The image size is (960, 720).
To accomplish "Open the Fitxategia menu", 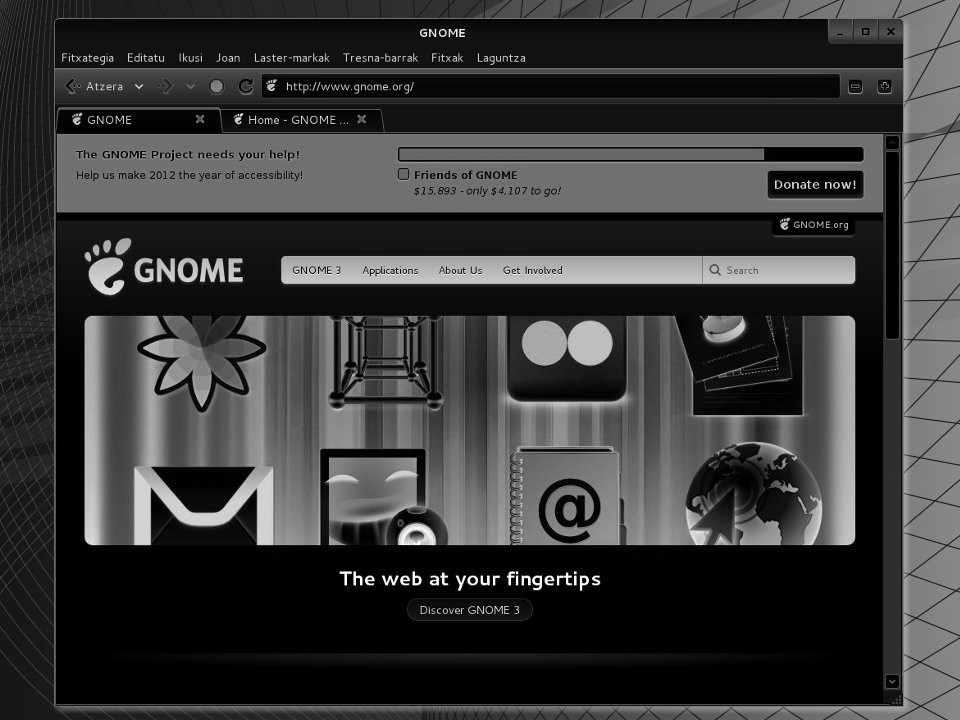I will [x=88, y=58].
